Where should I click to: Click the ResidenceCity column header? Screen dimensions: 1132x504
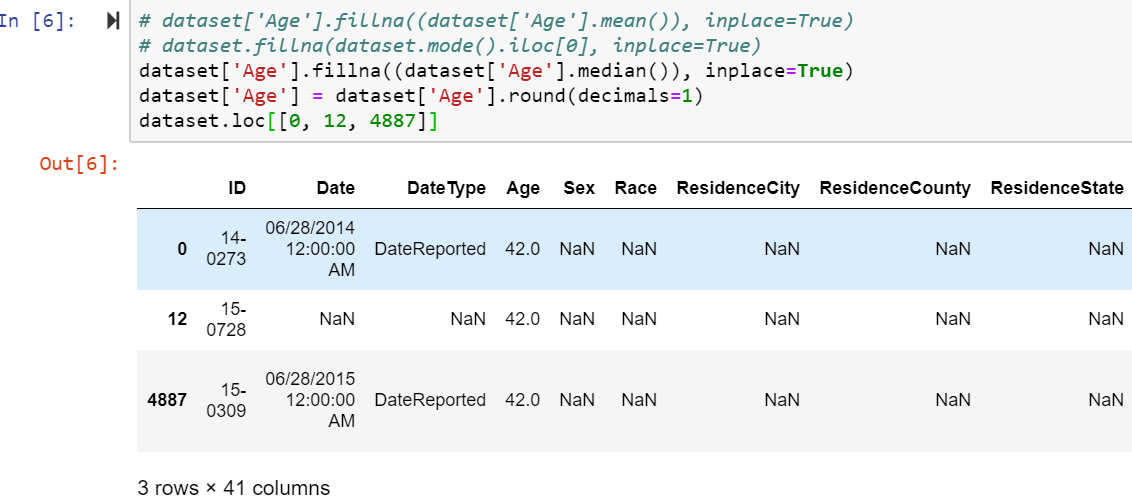(738, 188)
